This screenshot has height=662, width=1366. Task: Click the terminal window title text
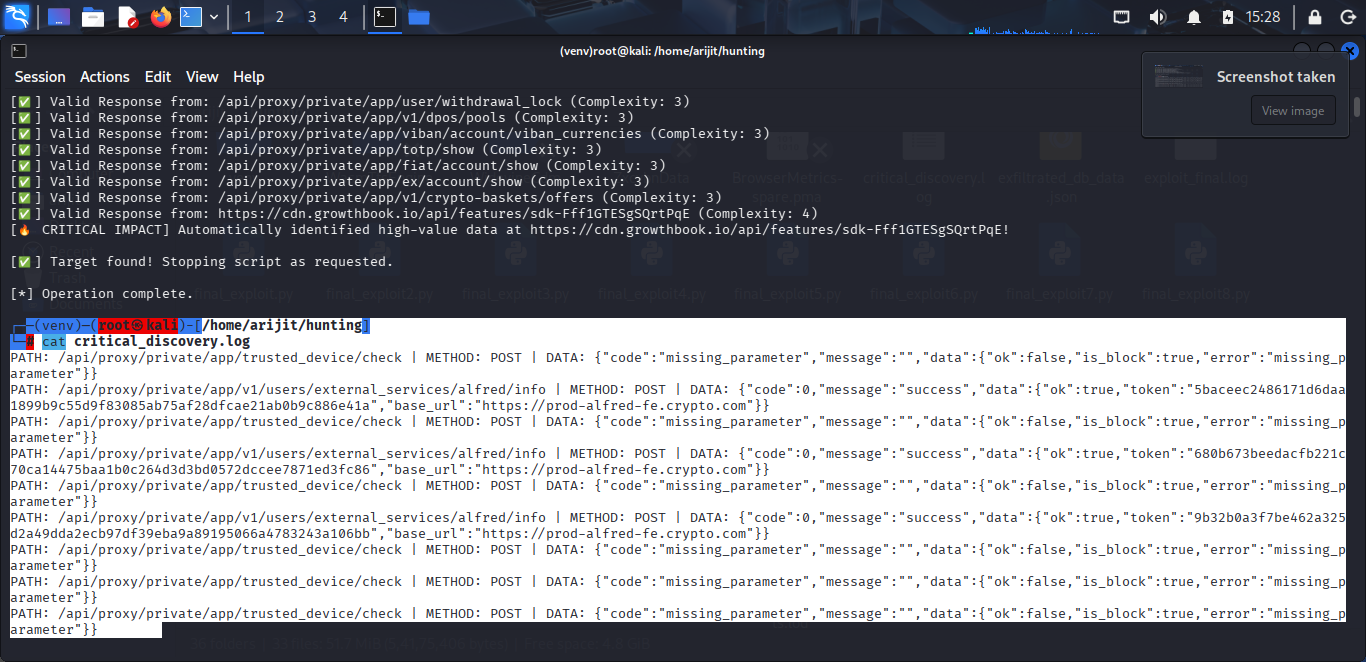pyautogui.click(x=663, y=51)
